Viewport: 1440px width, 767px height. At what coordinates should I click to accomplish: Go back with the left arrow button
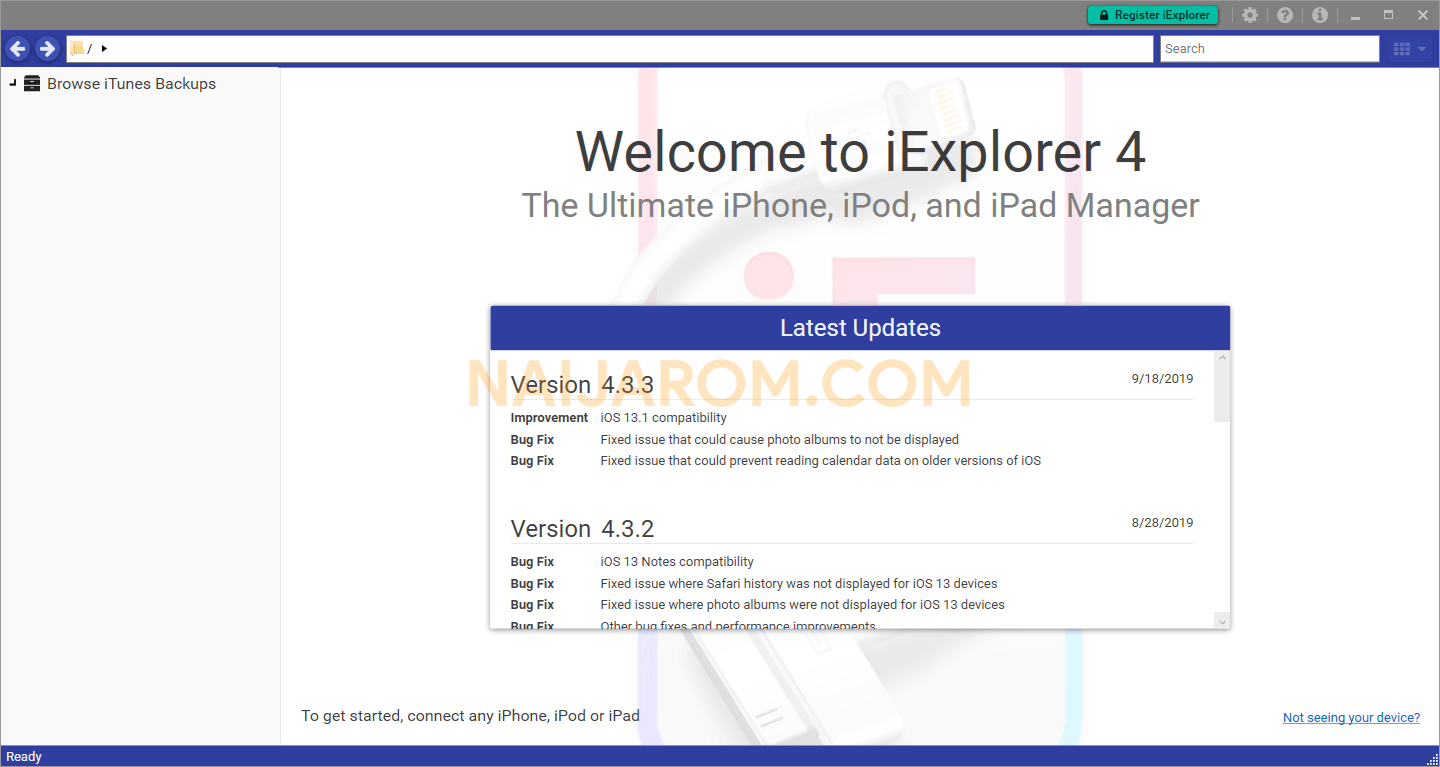[18, 48]
